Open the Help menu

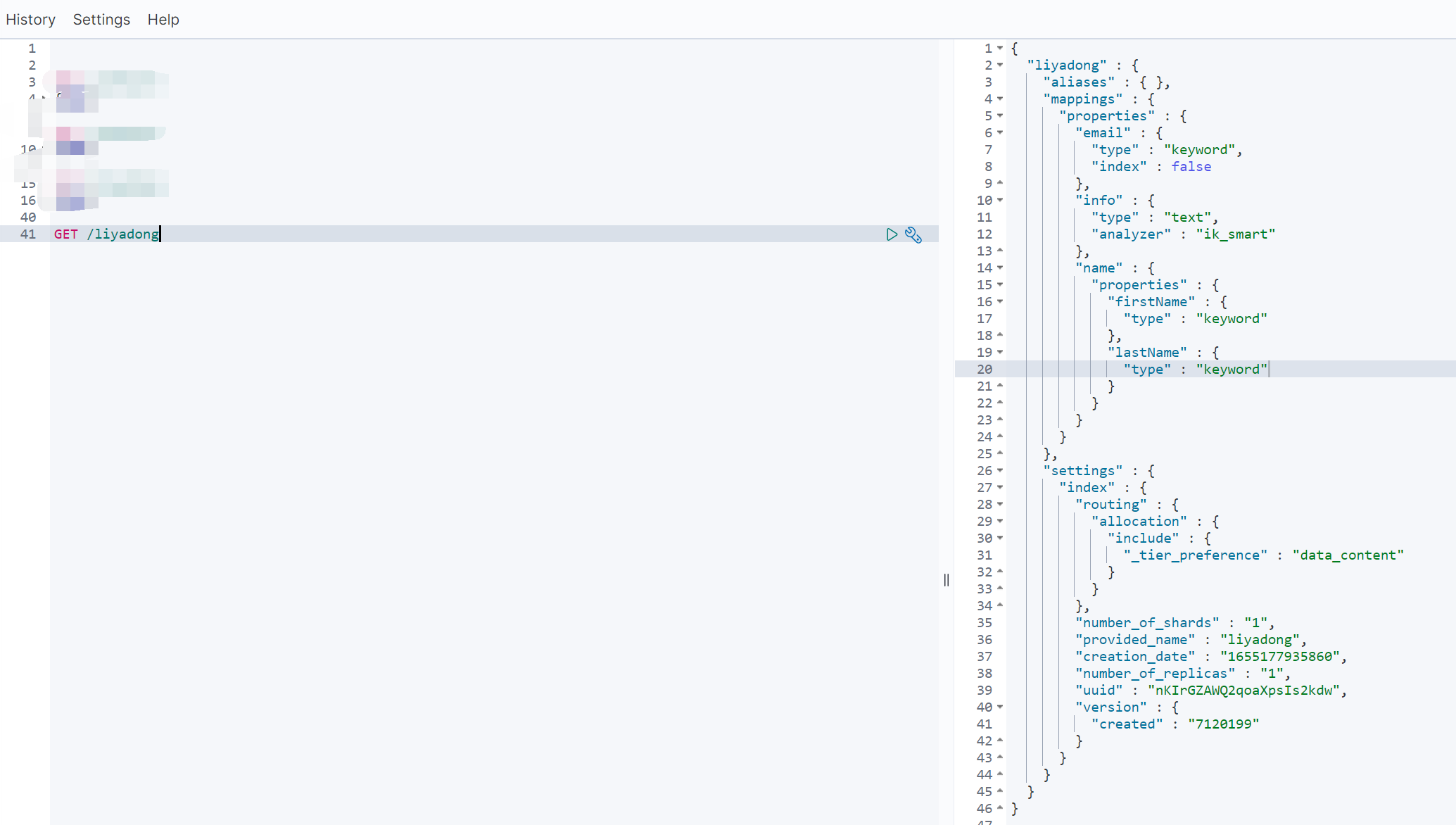[x=163, y=20]
